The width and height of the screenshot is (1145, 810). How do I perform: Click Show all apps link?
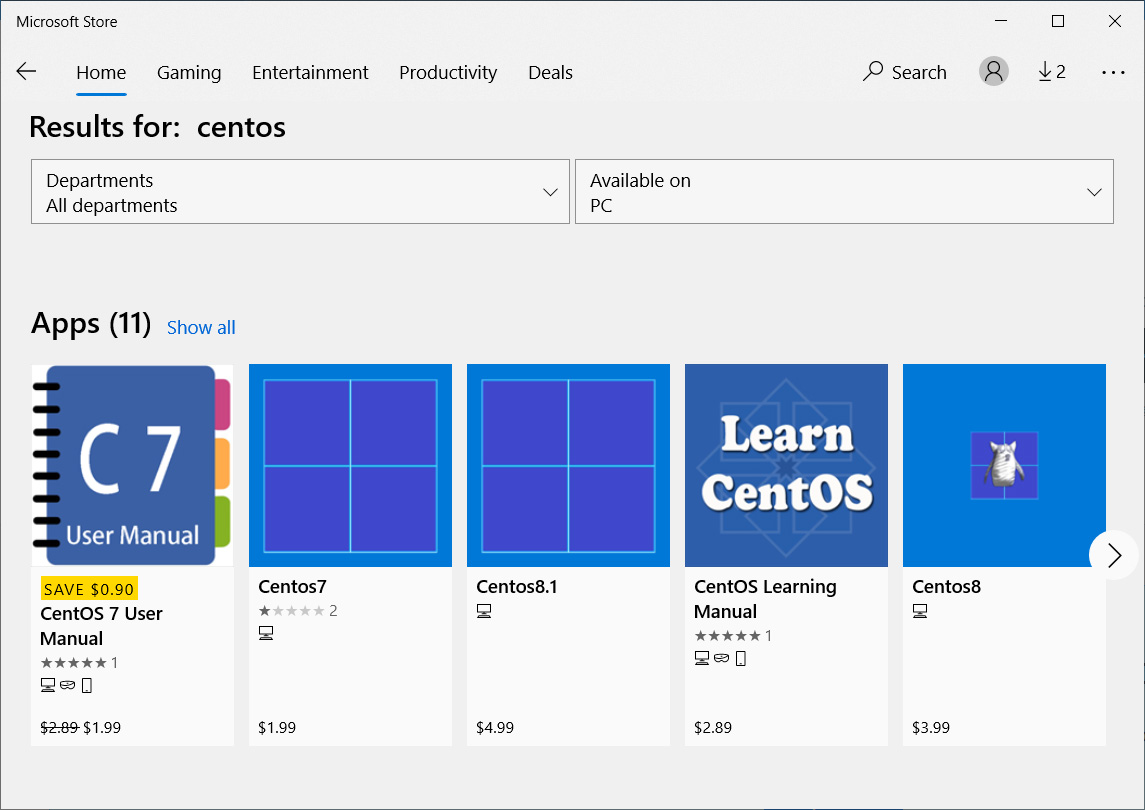pyautogui.click(x=201, y=327)
